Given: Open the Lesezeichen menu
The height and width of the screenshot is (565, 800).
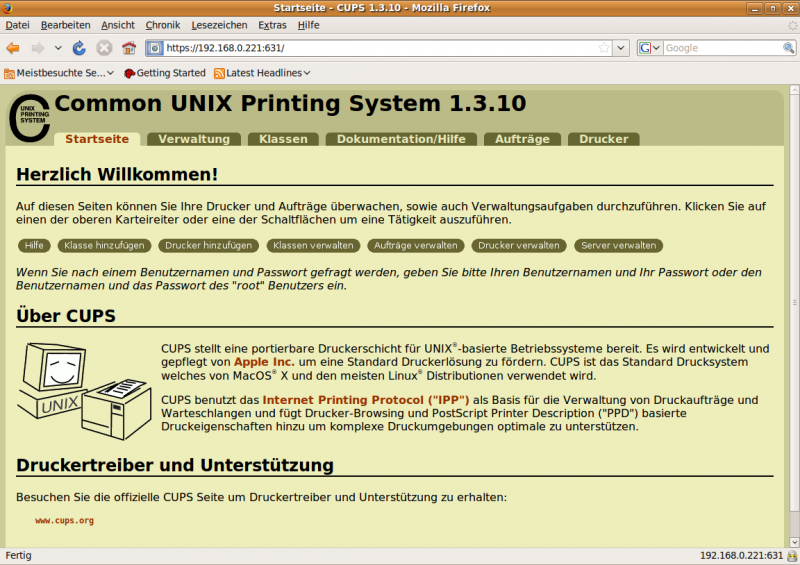Looking at the screenshot, I should (x=219, y=25).
